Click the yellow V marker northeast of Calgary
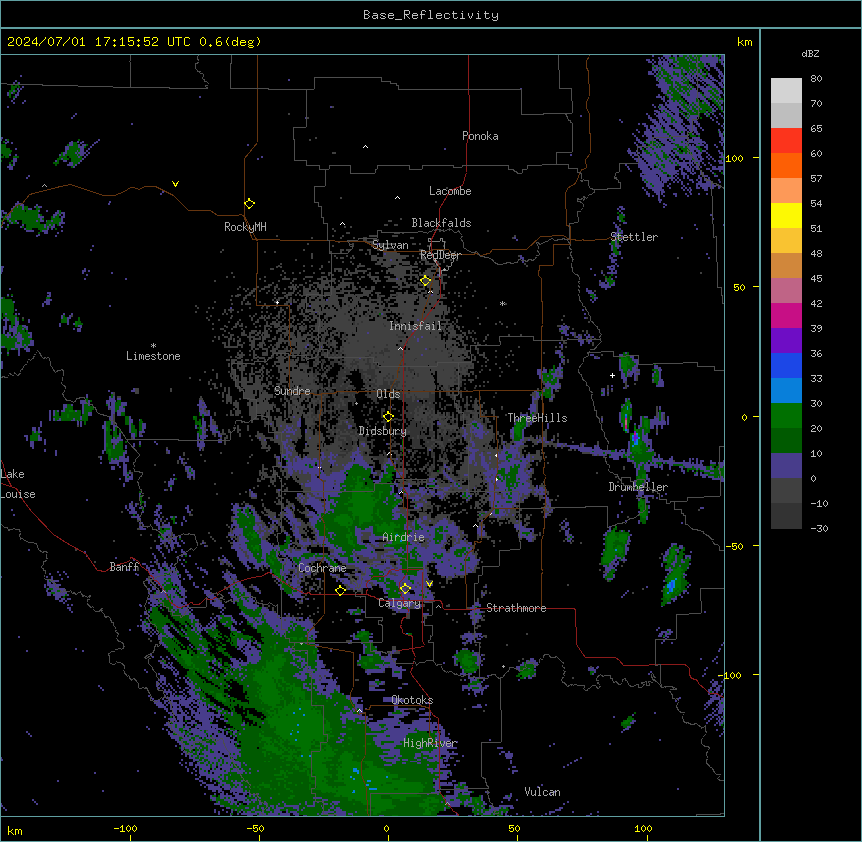The height and width of the screenshot is (842, 862). click(x=429, y=584)
